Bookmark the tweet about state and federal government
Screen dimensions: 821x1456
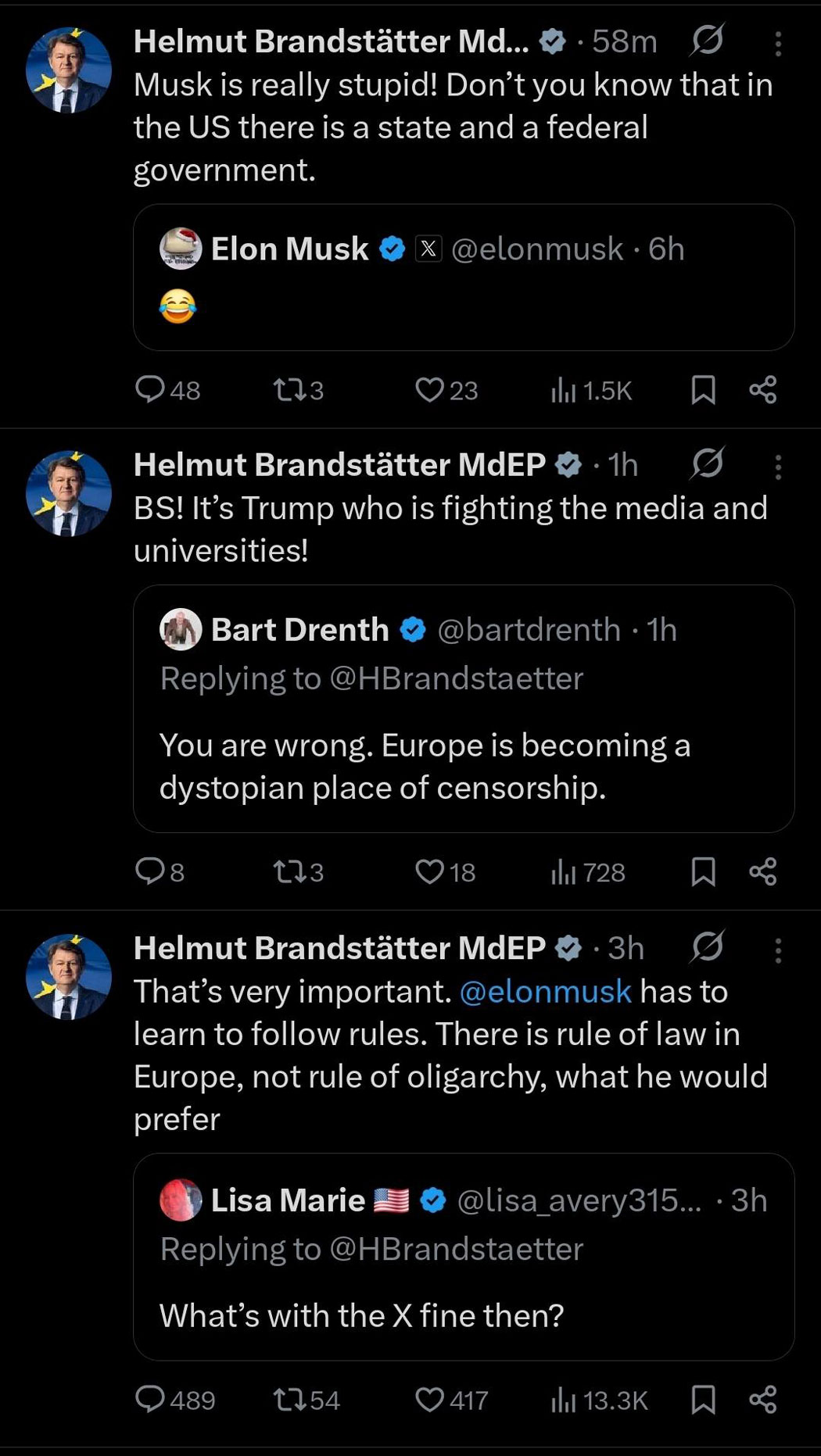(x=703, y=389)
